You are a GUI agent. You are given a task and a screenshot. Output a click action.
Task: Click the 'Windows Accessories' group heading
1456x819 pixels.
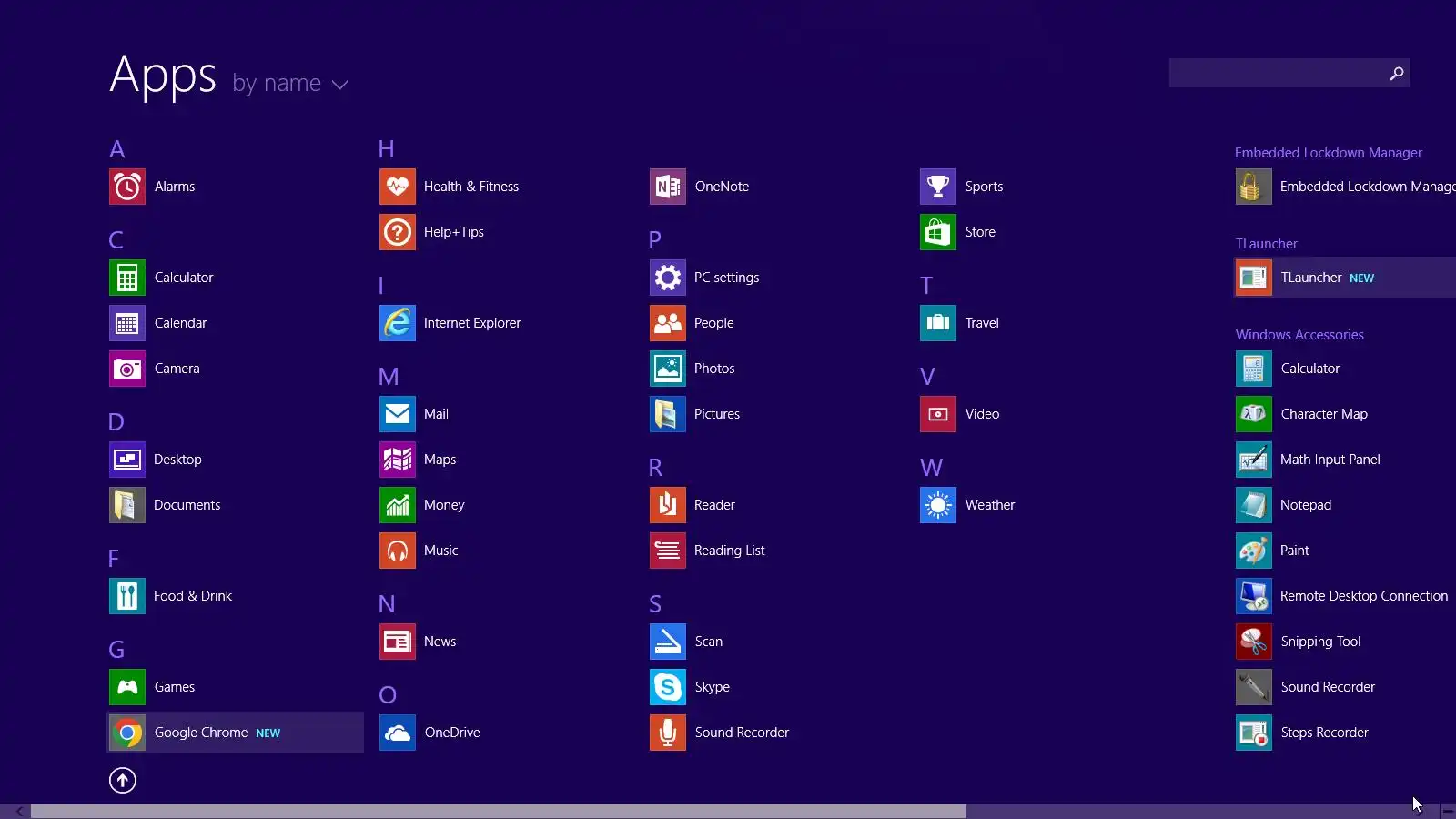click(x=1299, y=335)
